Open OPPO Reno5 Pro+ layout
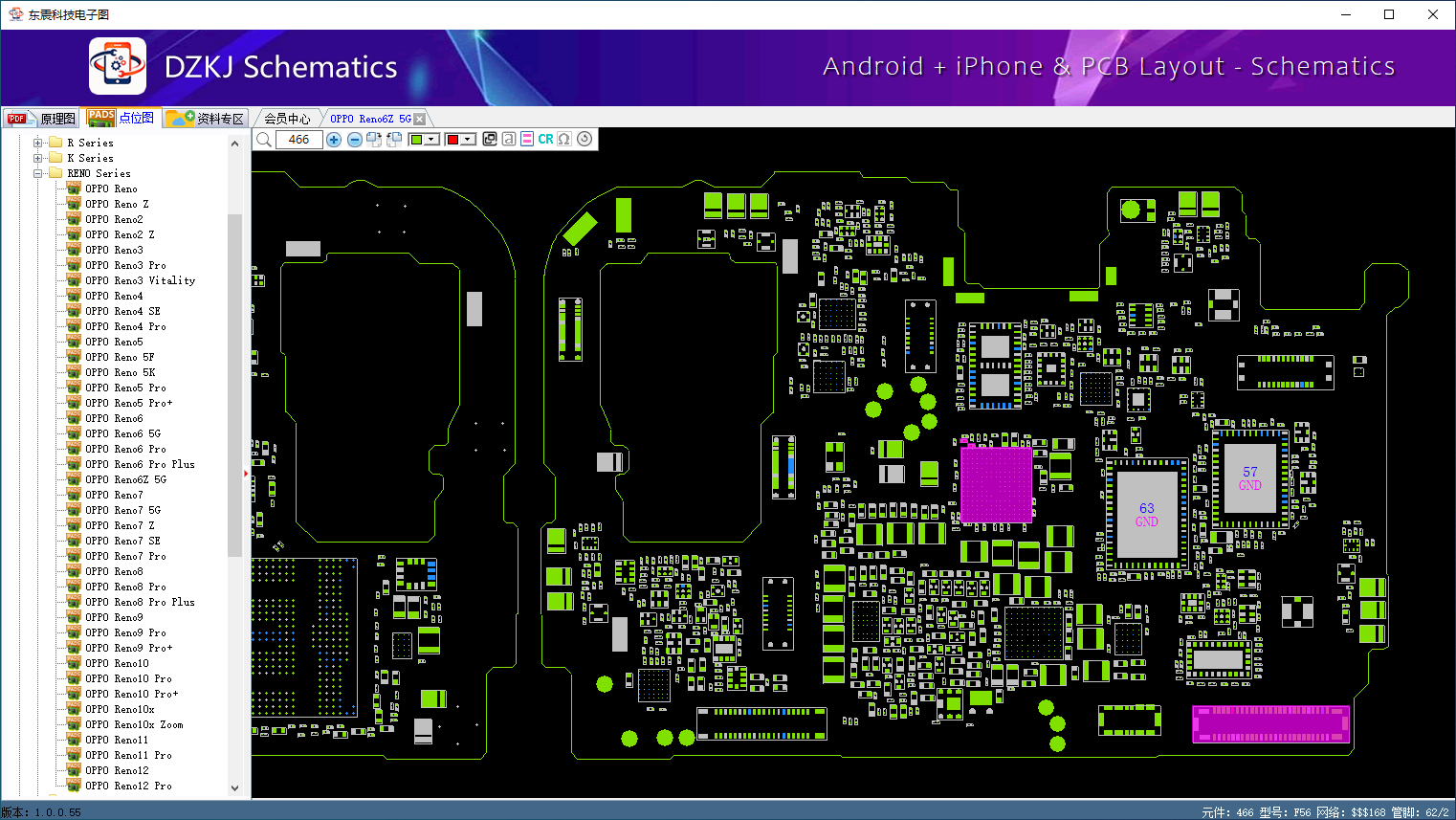1456x820 pixels. tap(129, 403)
